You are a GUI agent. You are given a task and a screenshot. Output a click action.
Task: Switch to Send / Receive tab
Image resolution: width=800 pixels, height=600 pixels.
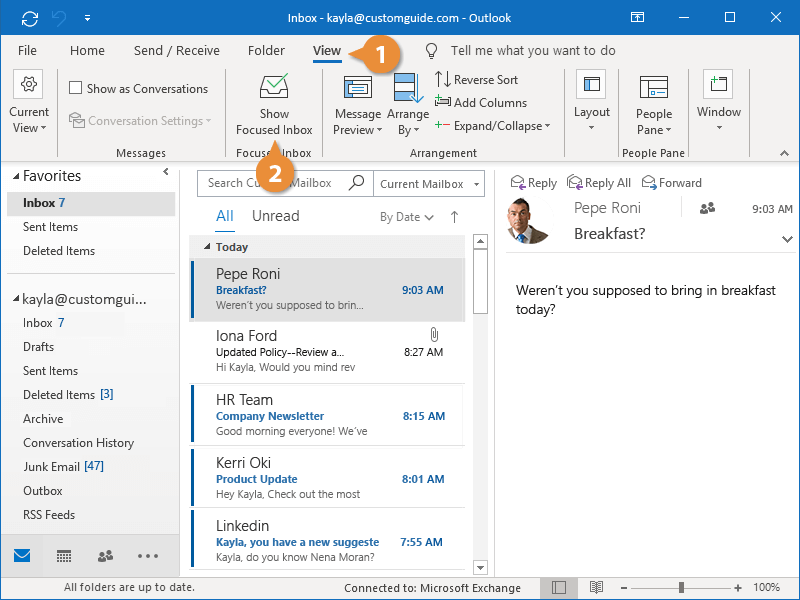pyautogui.click(x=177, y=51)
